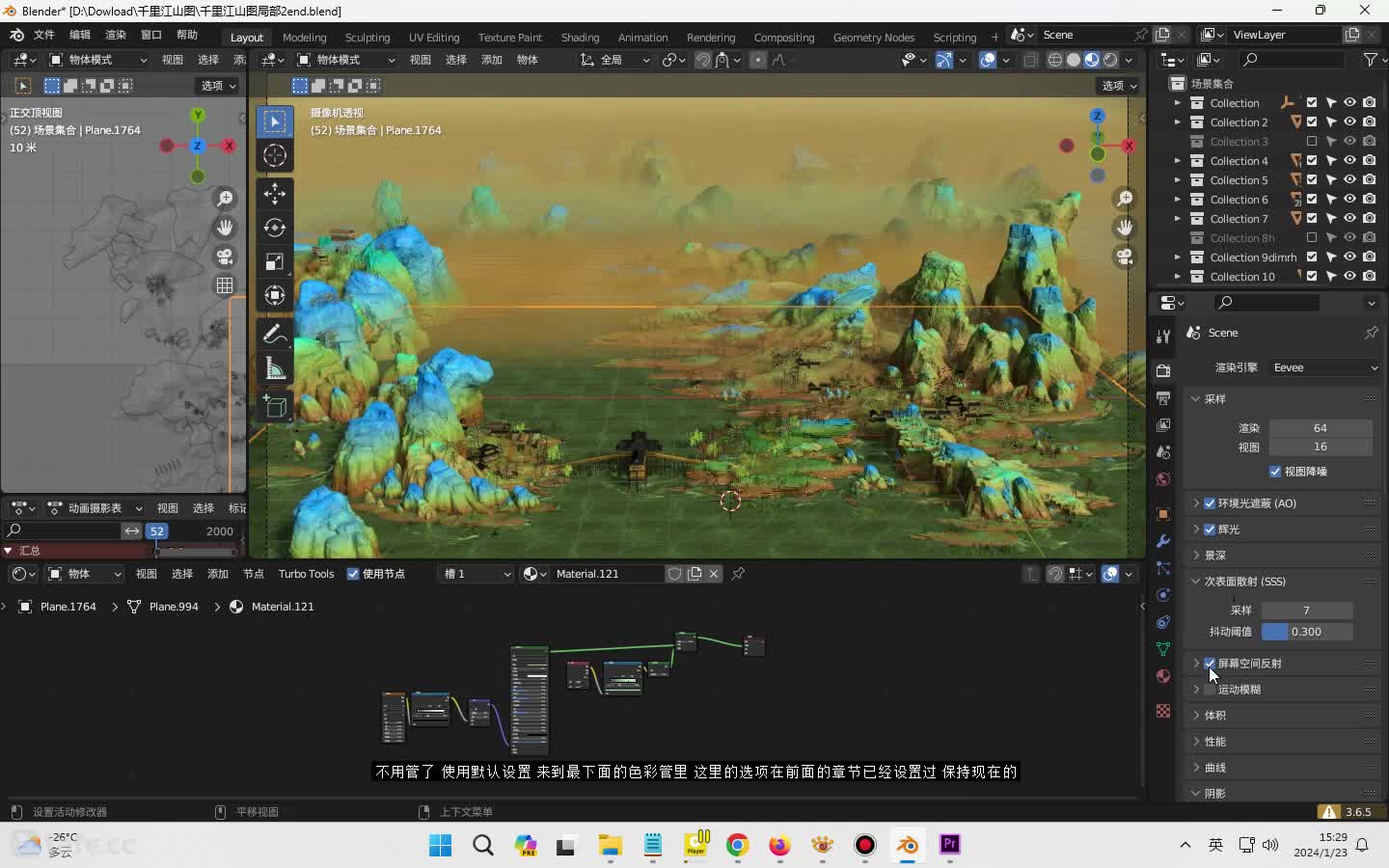The height and width of the screenshot is (868, 1389).
Task: Select the Transform tool
Action: (x=275, y=295)
